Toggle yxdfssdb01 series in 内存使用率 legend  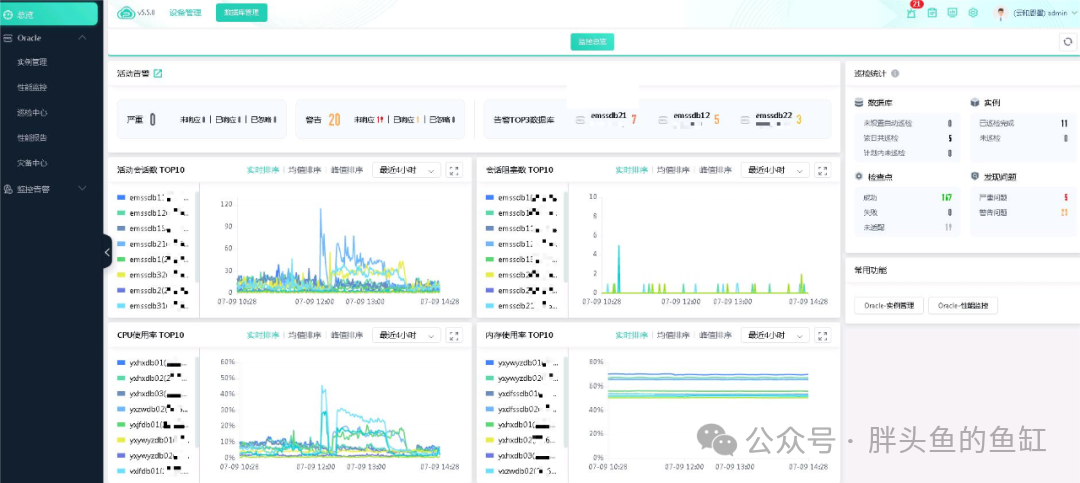(521, 393)
